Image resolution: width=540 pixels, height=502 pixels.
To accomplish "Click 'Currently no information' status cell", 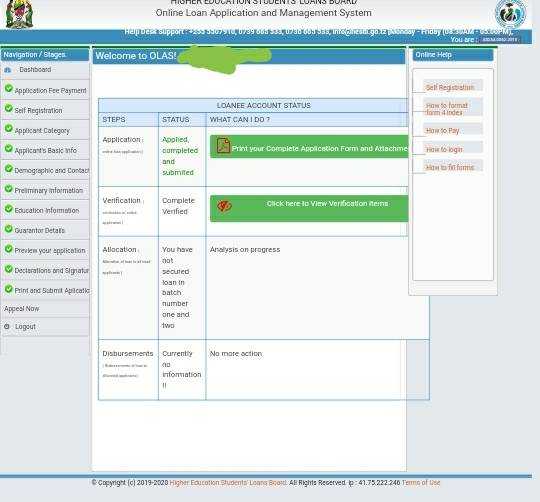I will [x=181, y=369].
